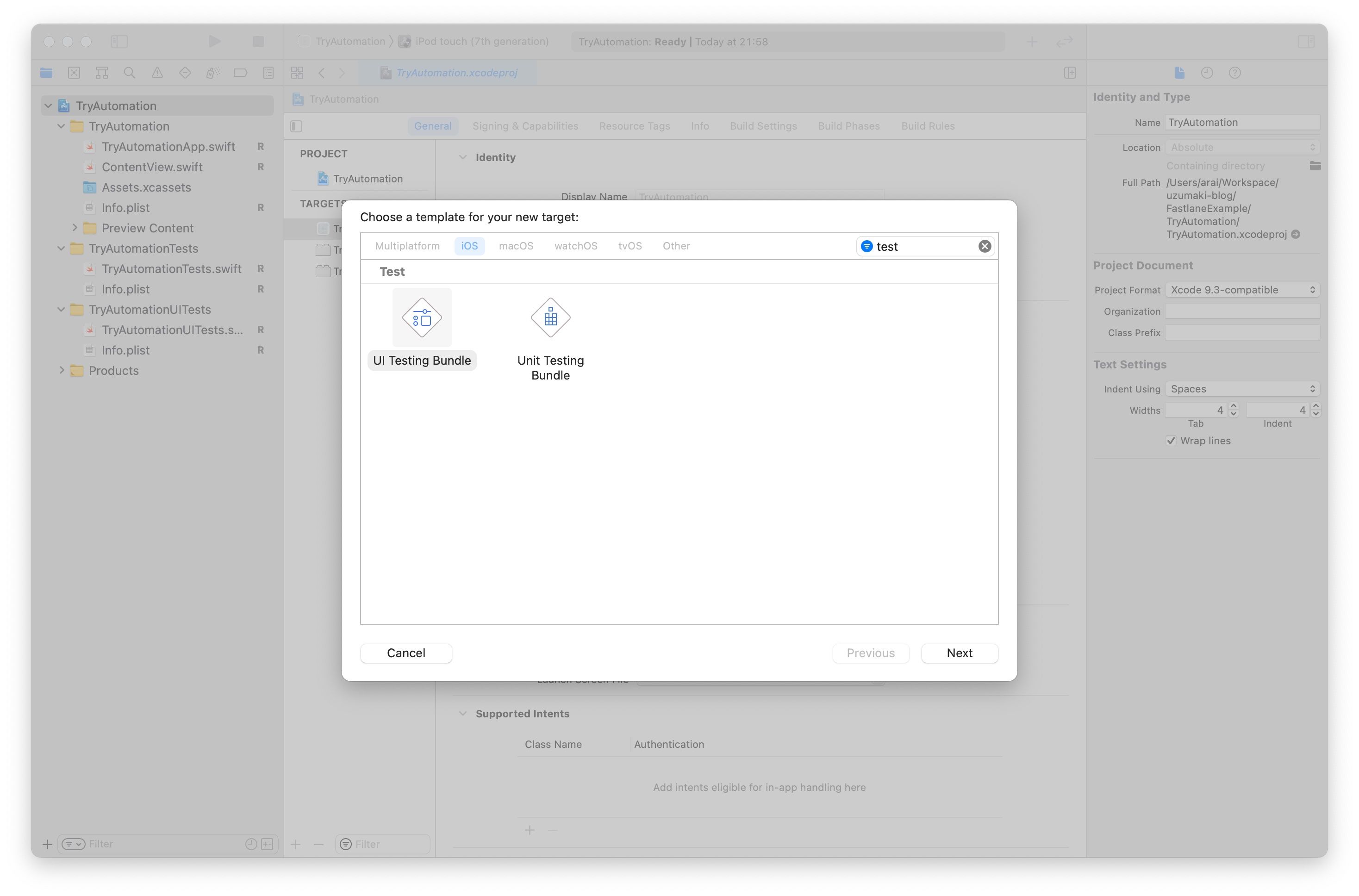
Task: Open the test navigator diamond icon
Action: click(x=185, y=73)
